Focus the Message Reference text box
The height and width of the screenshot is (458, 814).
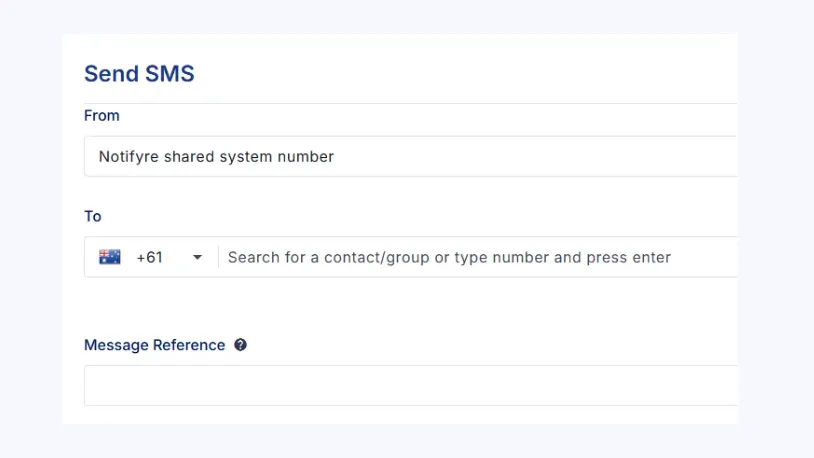pos(410,385)
